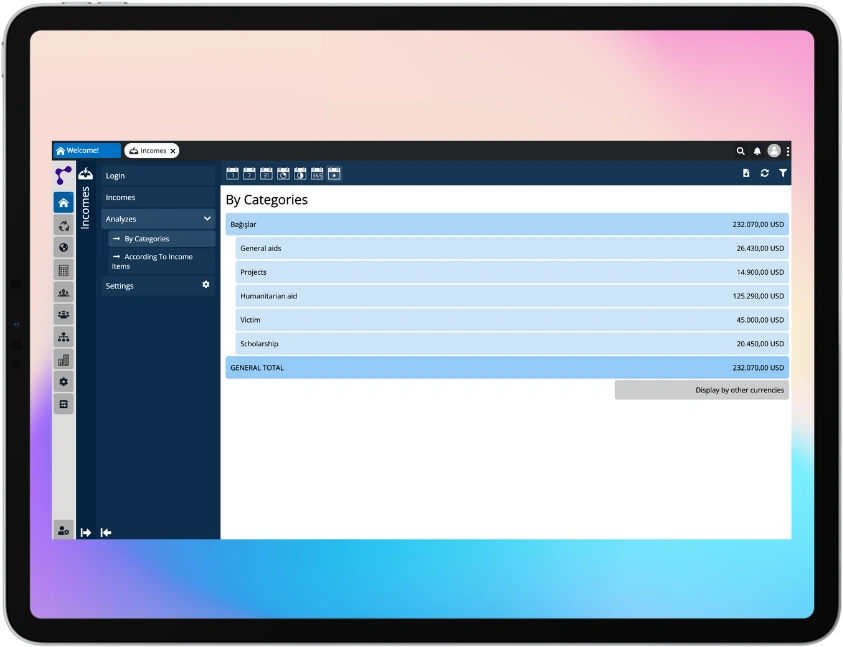Collapse the Analyzes menu chevron
843x647 pixels.
click(207, 219)
